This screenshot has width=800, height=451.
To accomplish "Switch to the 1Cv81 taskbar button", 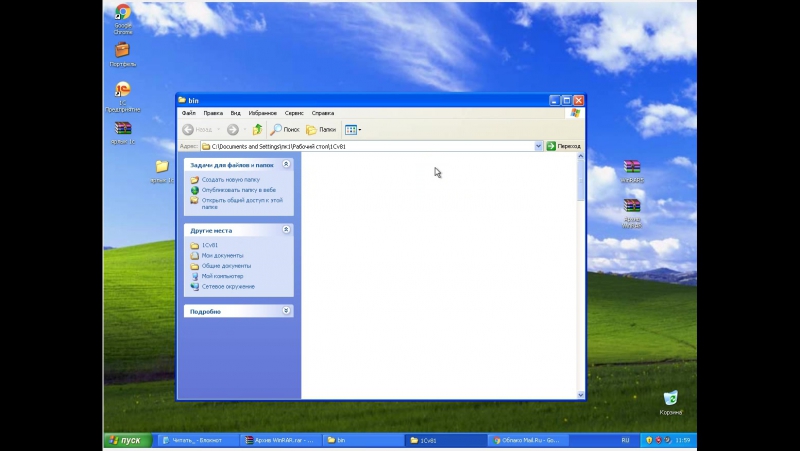I will tap(447, 440).
